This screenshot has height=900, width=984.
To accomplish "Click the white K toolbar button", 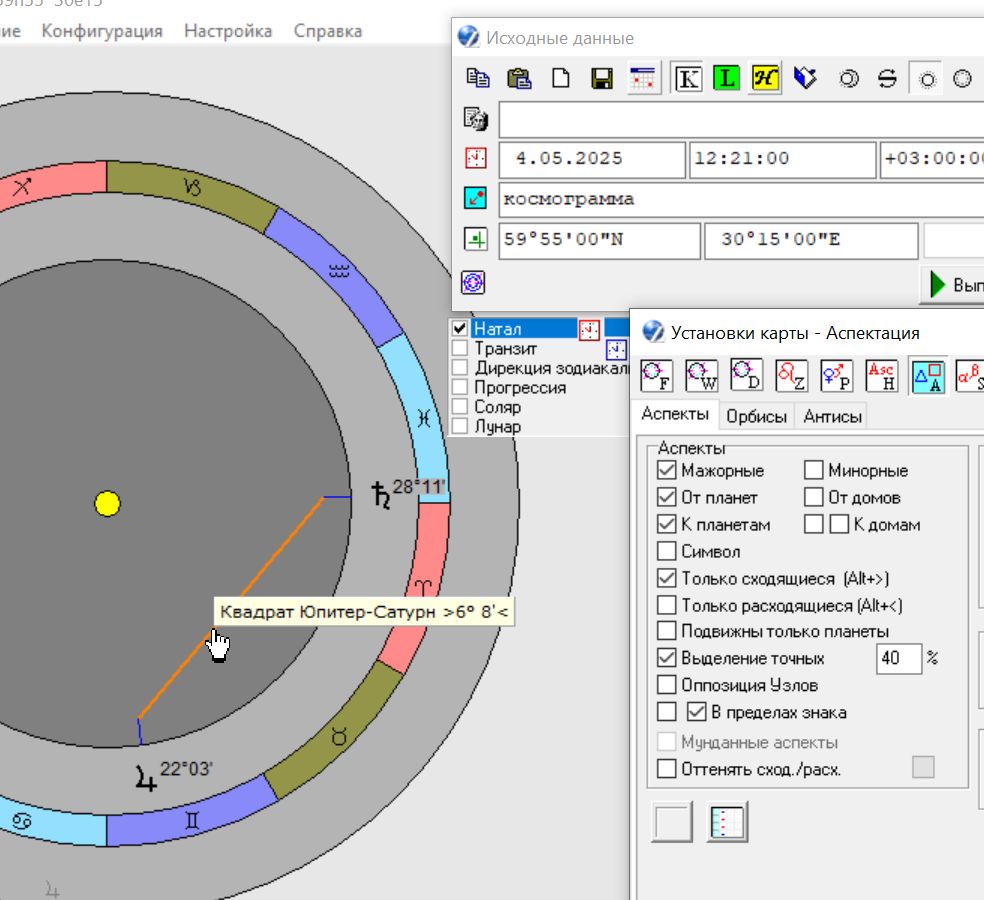I will (688, 78).
